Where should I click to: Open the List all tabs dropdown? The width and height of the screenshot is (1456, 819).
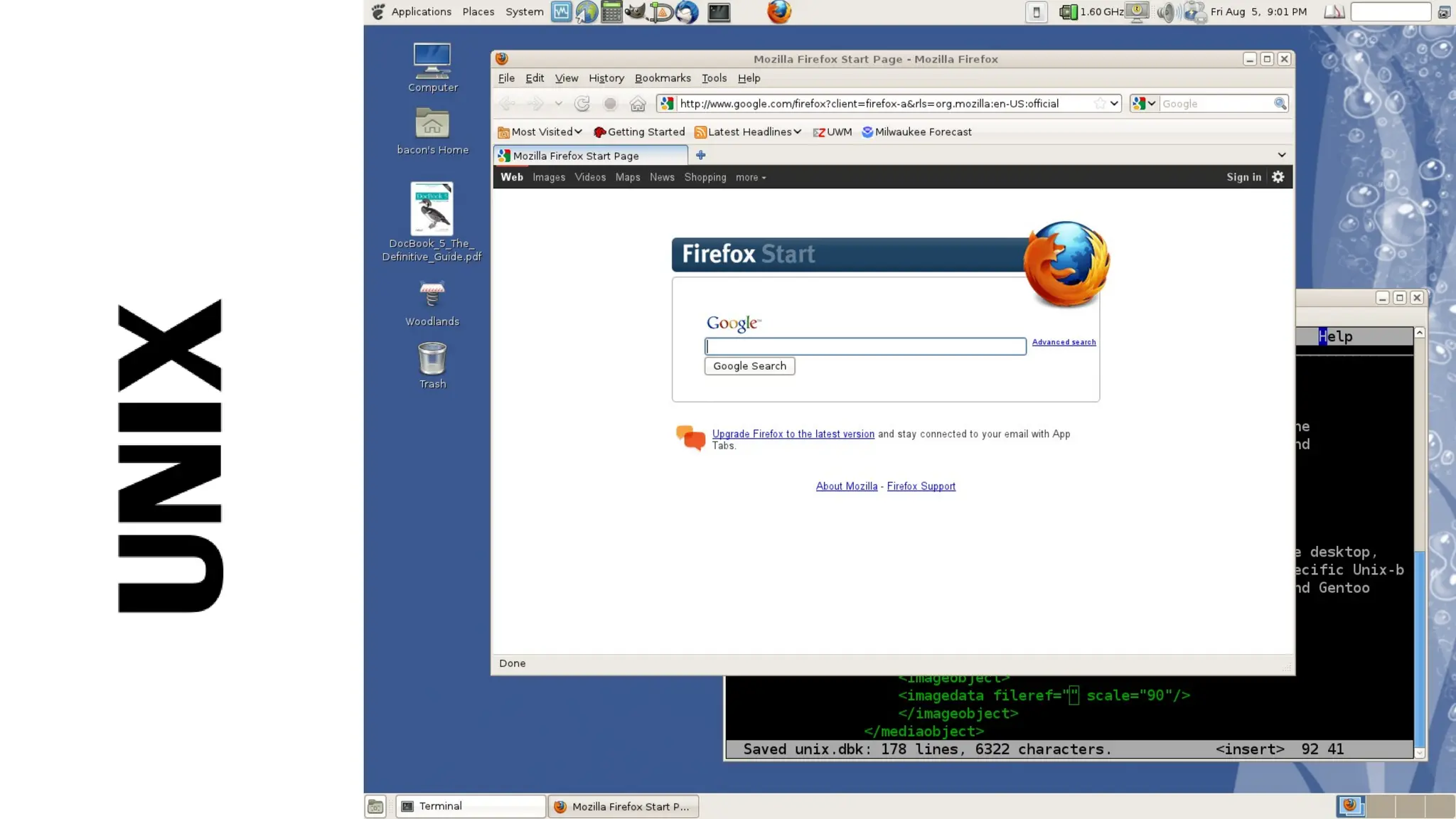point(1281,155)
